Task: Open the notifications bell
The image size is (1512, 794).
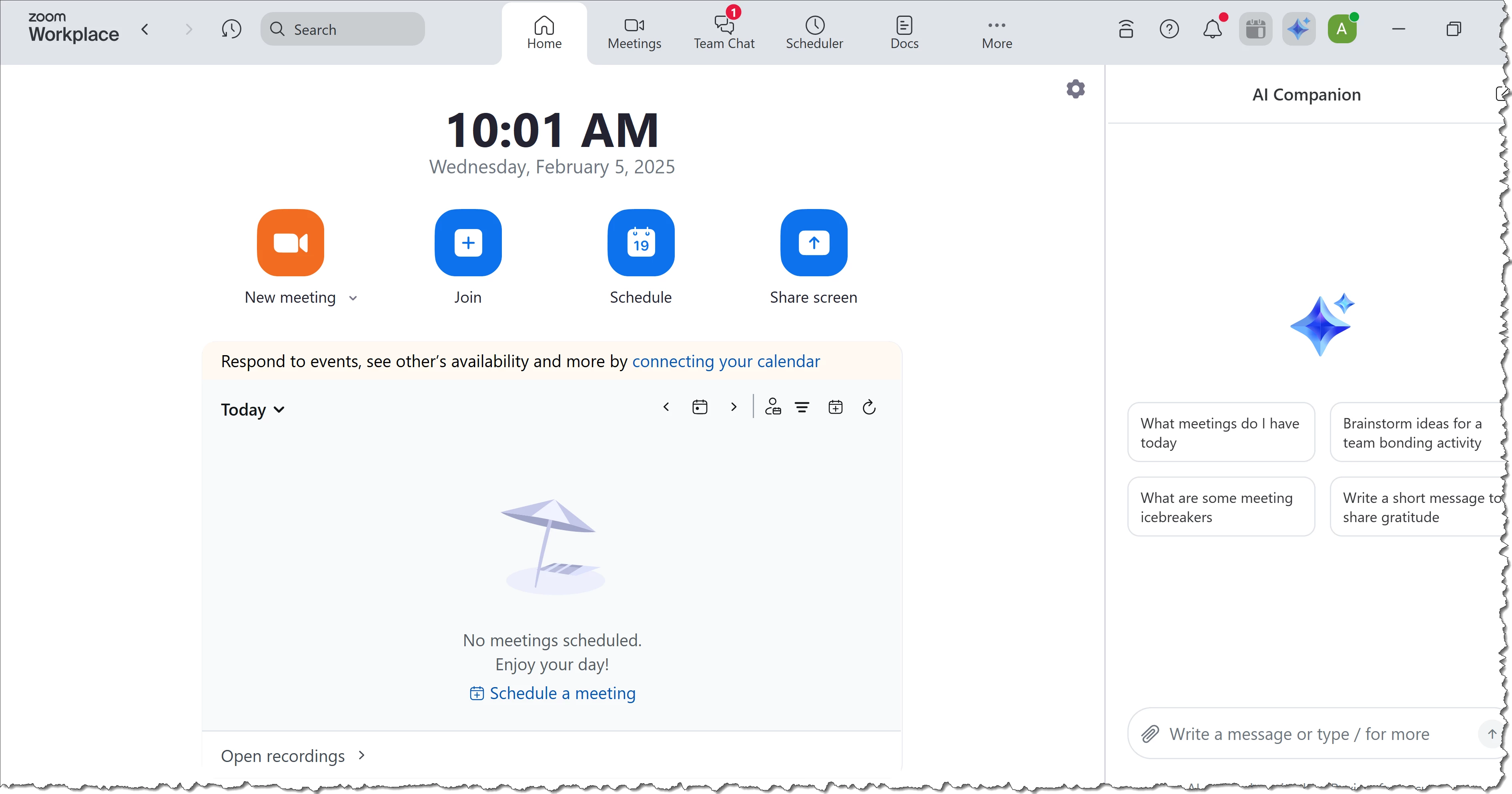Action: coord(1212,29)
